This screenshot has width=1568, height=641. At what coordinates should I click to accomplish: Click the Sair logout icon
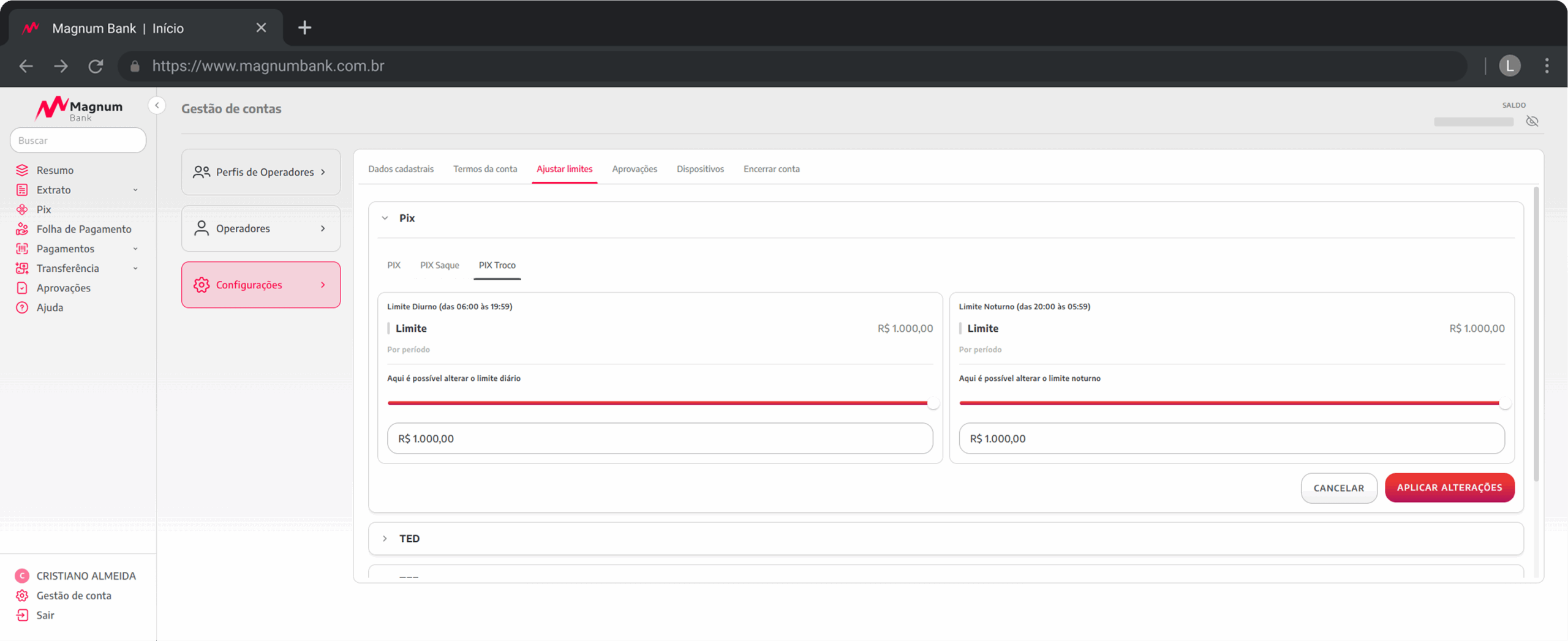tap(22, 615)
